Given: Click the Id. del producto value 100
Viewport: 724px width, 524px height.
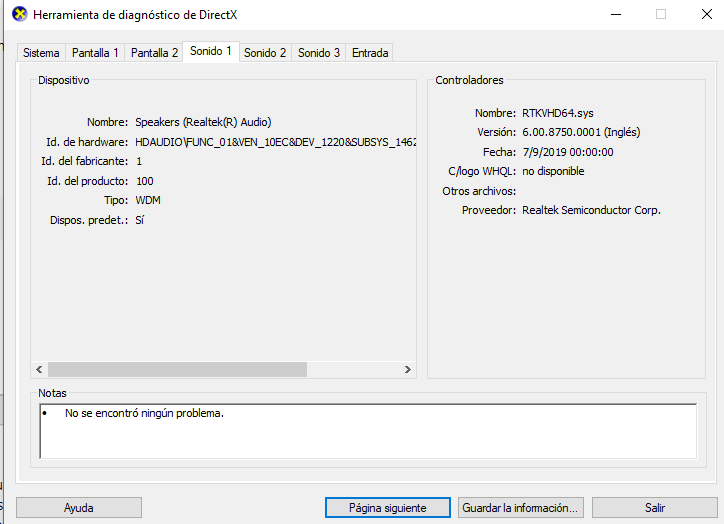Looking at the screenshot, I should click(x=145, y=181).
